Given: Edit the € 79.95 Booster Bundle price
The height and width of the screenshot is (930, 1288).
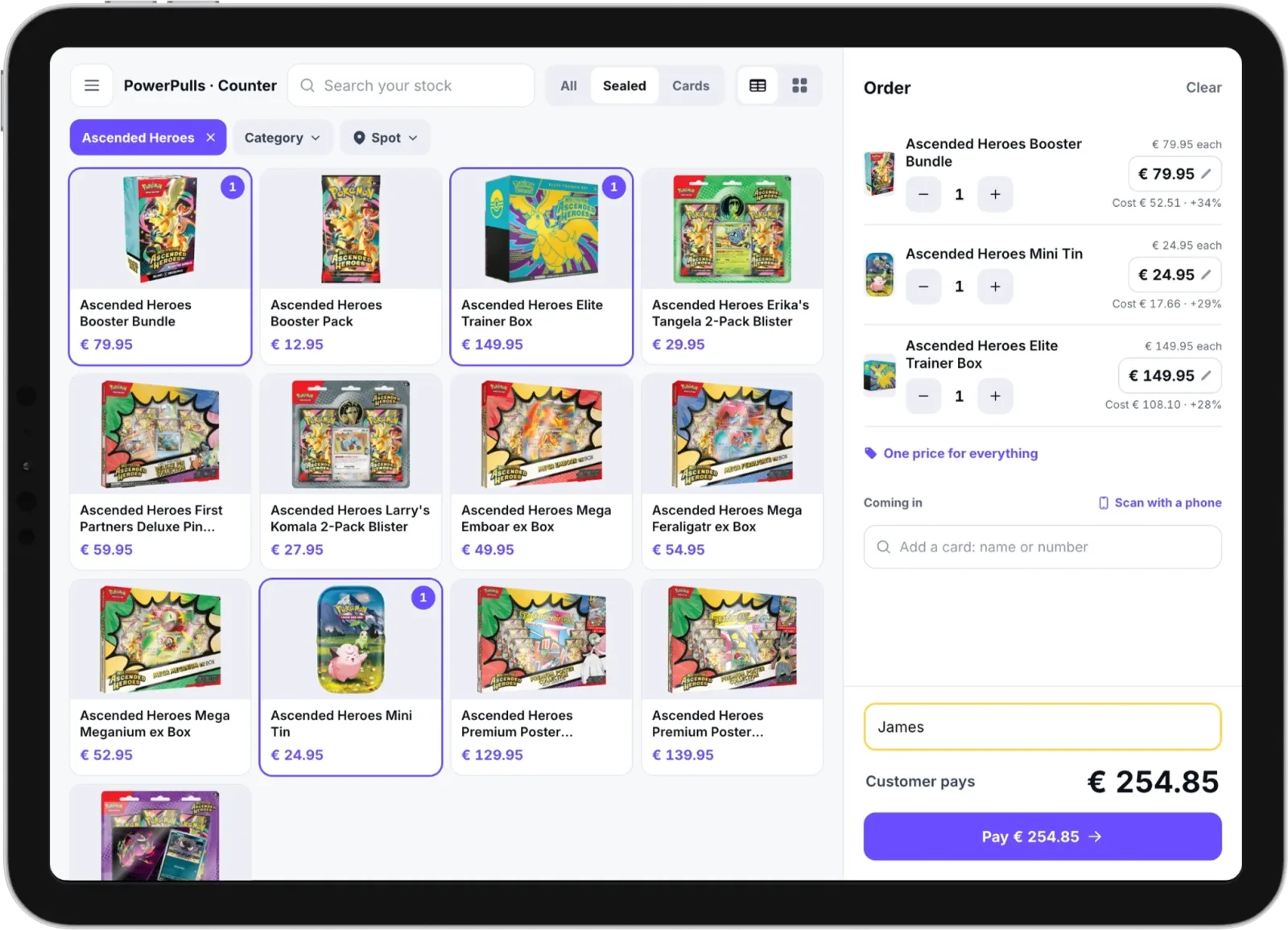Looking at the screenshot, I should 1174,174.
